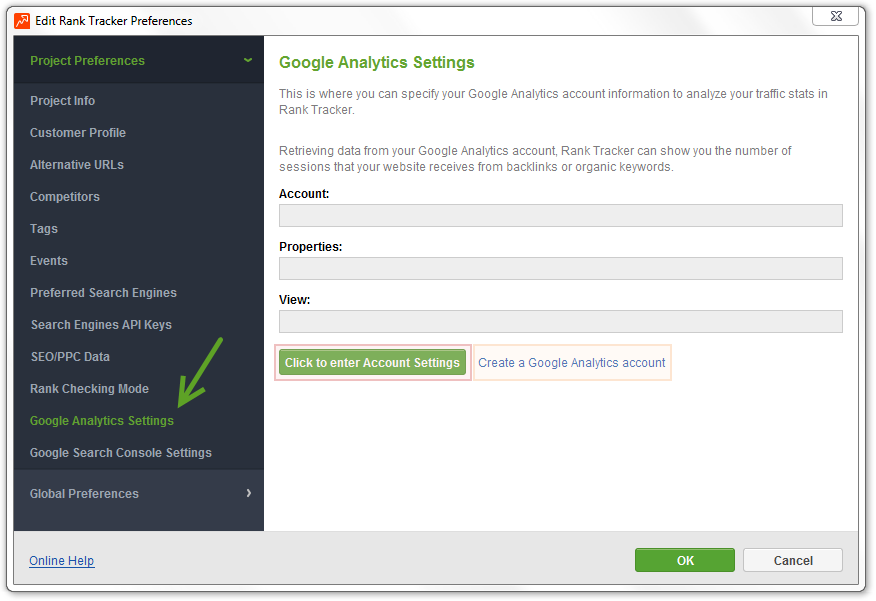Select Google Analytics Settings in sidebar
The width and height of the screenshot is (876, 601).
tap(102, 421)
